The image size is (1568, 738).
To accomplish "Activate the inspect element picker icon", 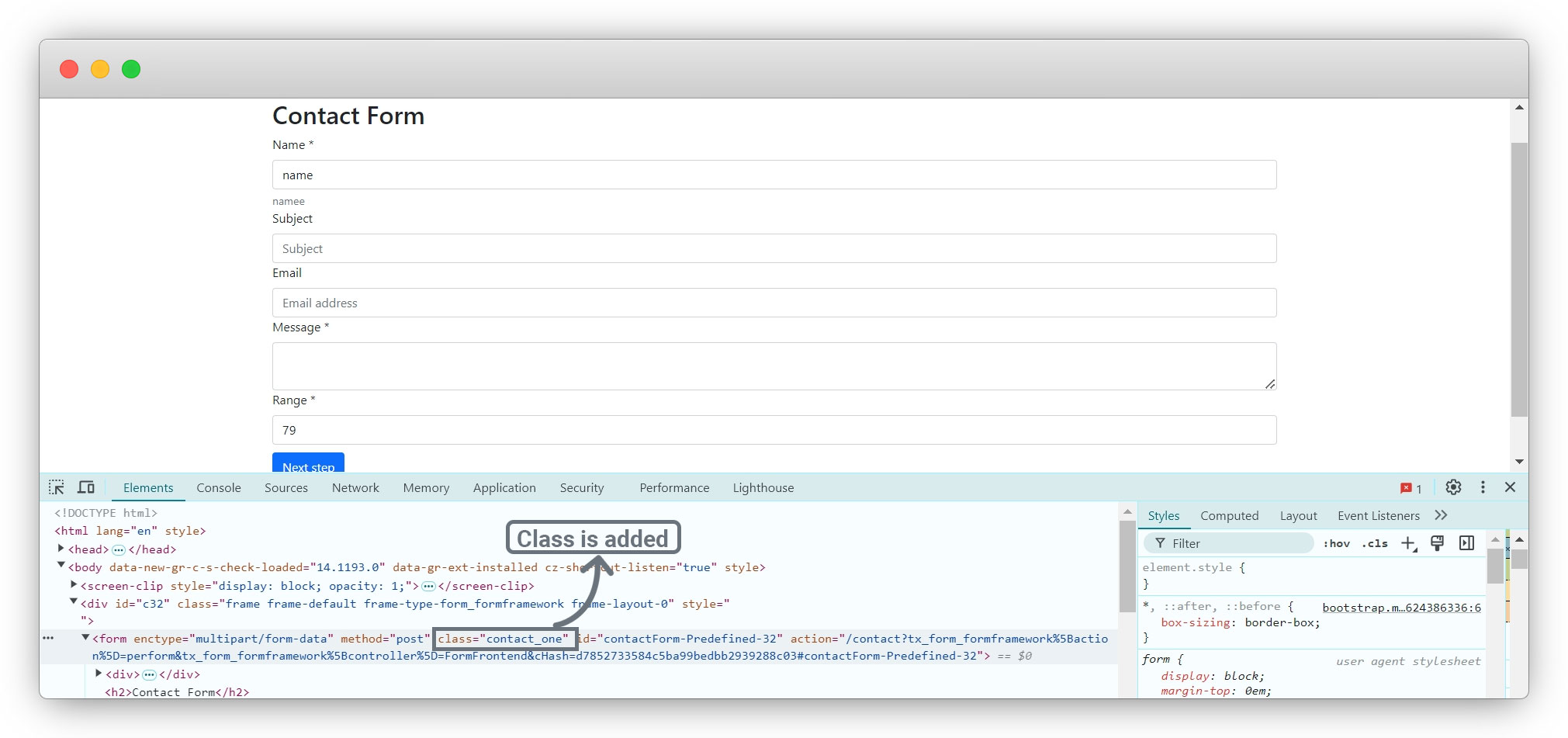I will [x=57, y=487].
